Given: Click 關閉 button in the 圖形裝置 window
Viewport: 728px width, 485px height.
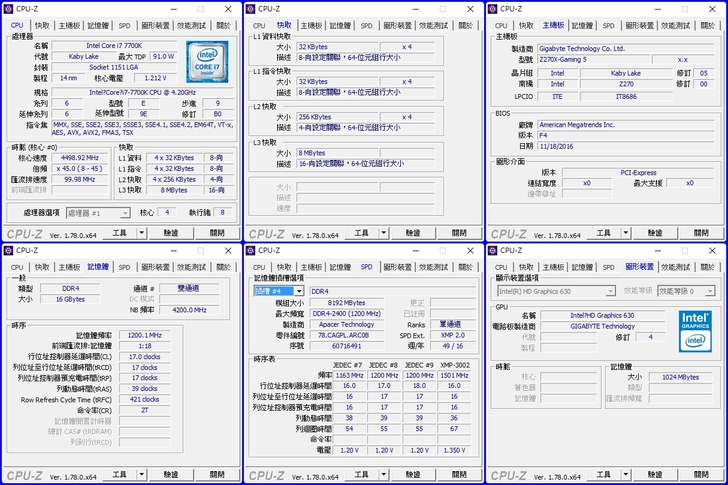Looking at the screenshot, I should click(x=701, y=474).
